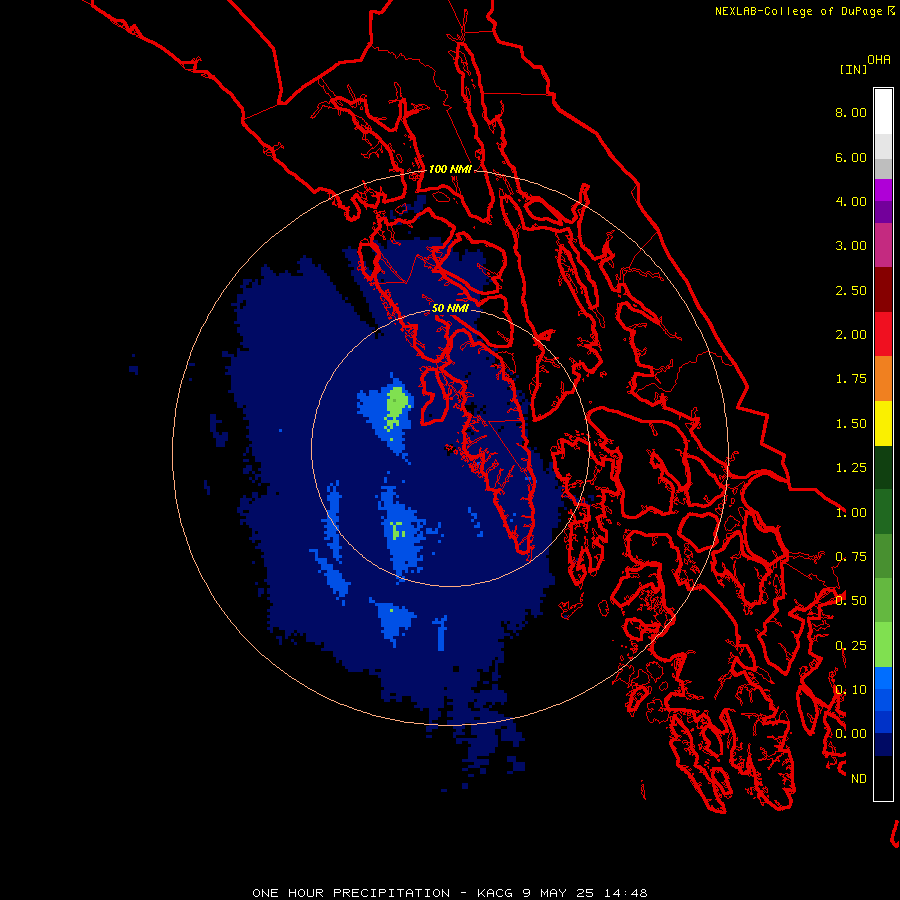The image size is (900, 900).
Task: Click the 1.50 legend value
Action: [x=851, y=424]
